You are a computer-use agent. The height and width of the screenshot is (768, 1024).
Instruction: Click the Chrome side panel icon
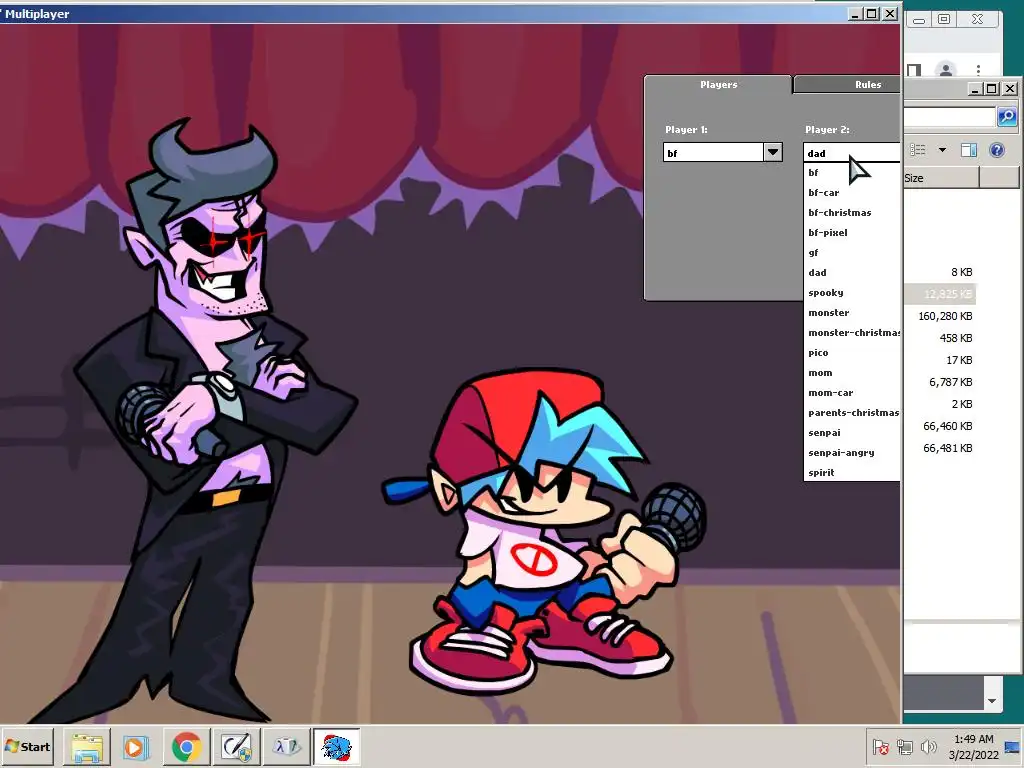[914, 70]
